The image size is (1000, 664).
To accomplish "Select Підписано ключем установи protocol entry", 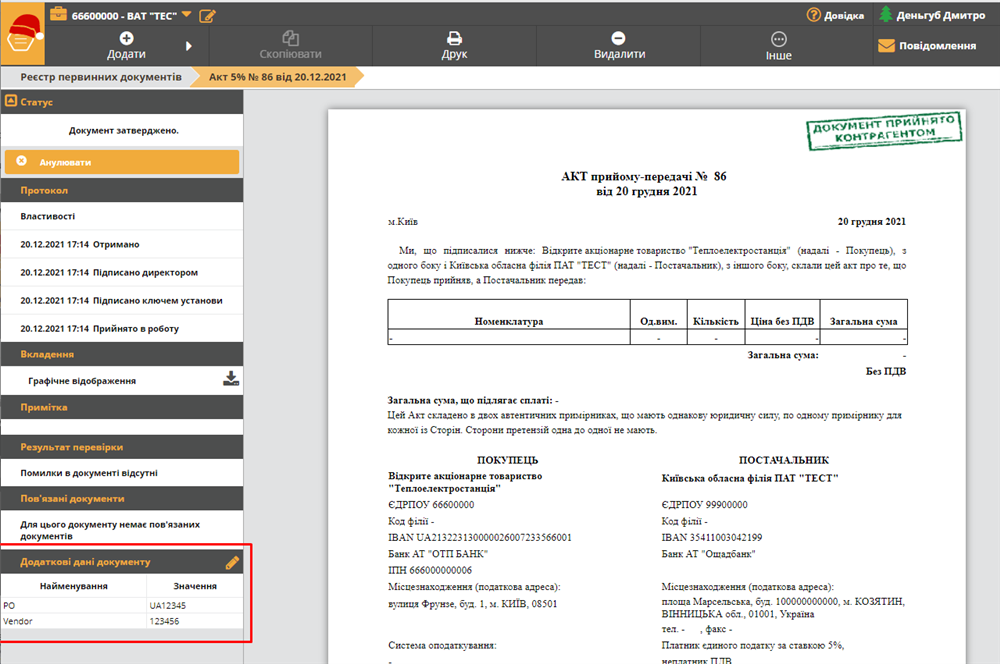I will click(122, 300).
